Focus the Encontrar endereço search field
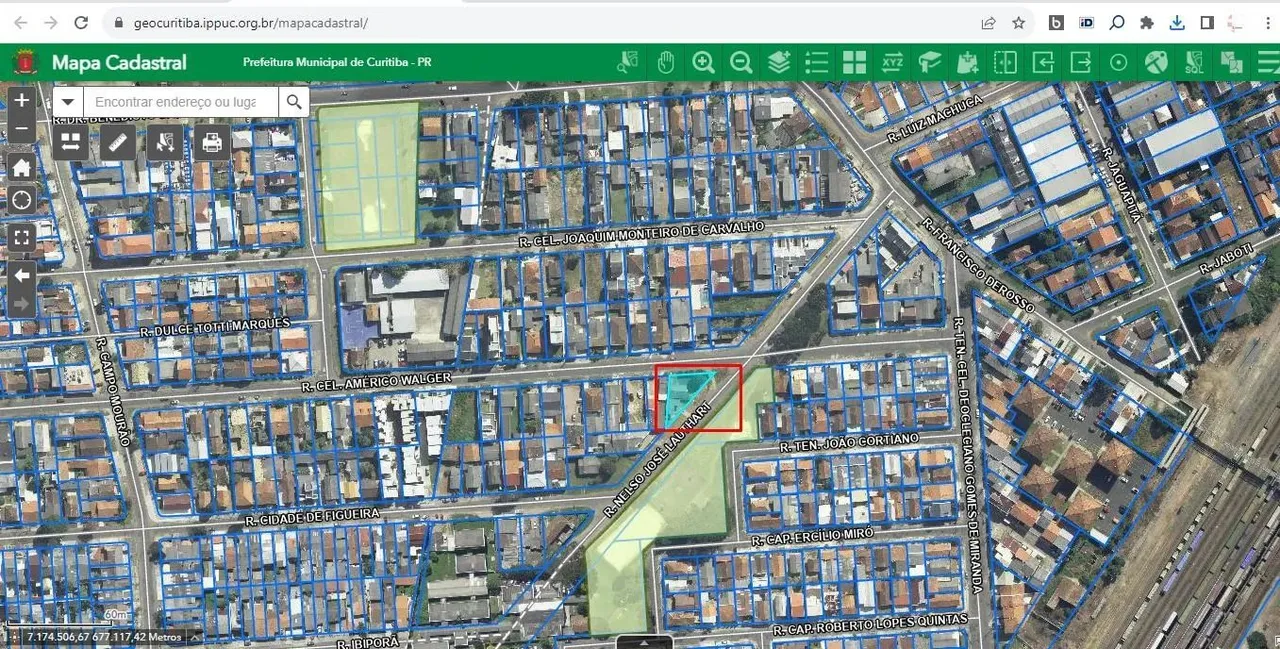Viewport: 1280px width, 649px height. 180,102
